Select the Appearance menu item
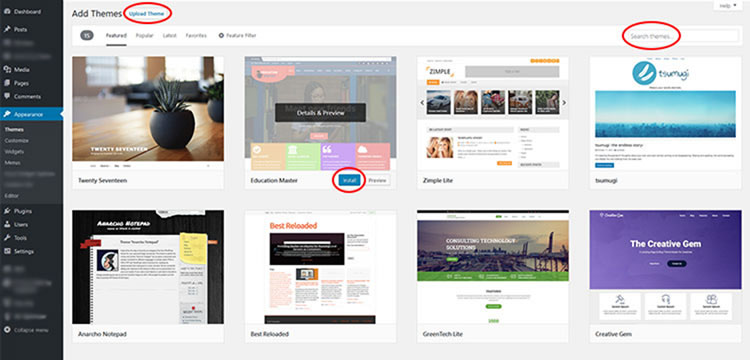The image size is (750, 360). coord(31,114)
